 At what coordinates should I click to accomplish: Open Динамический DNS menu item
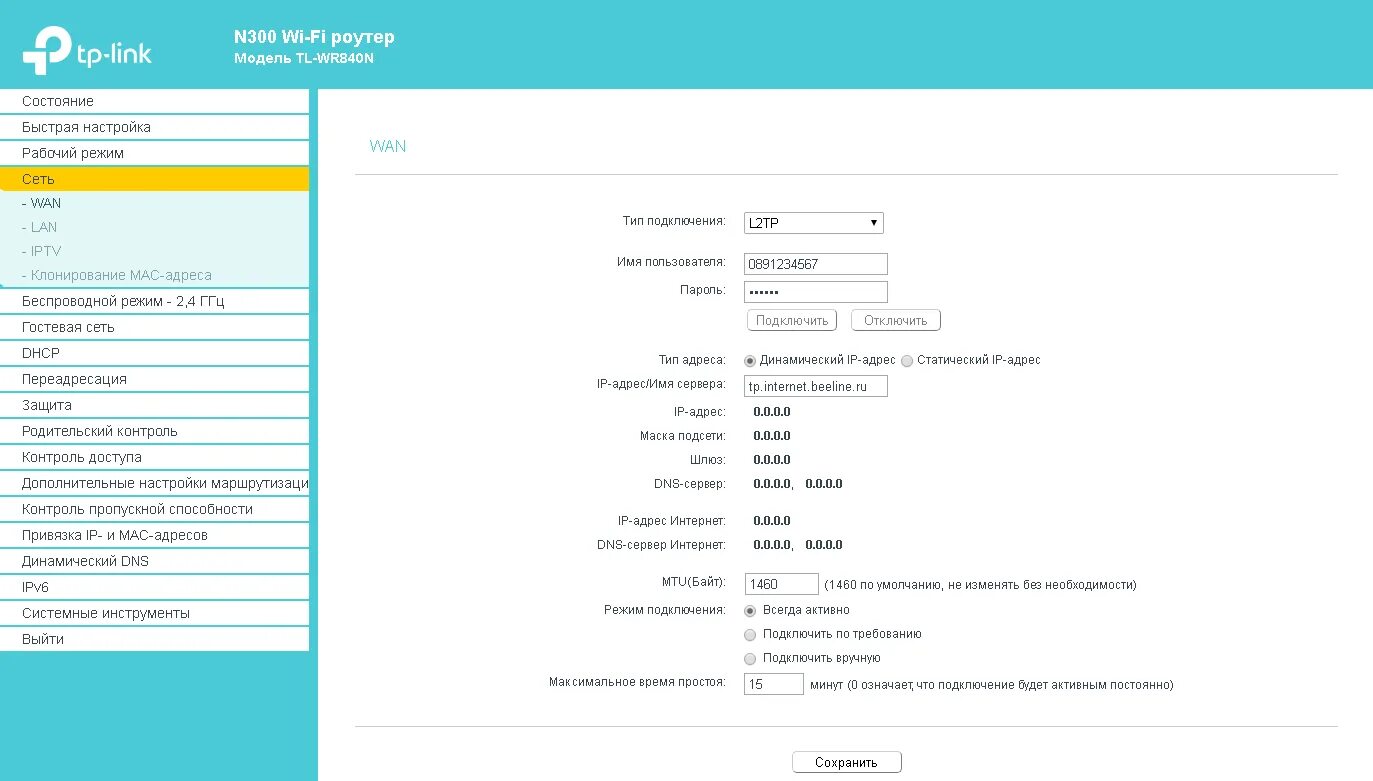pos(154,561)
